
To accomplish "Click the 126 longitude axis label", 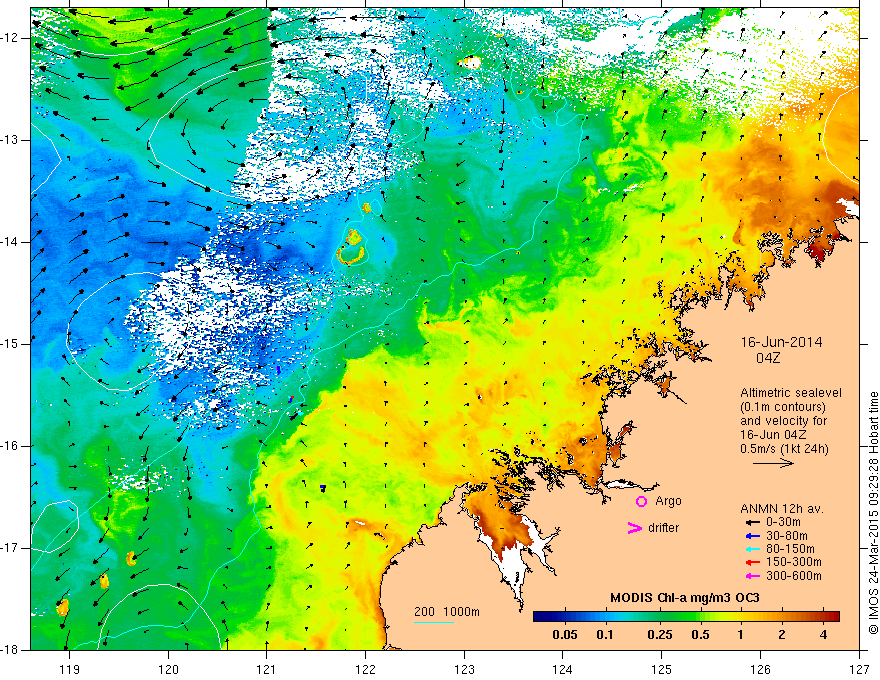I will coord(760,670).
